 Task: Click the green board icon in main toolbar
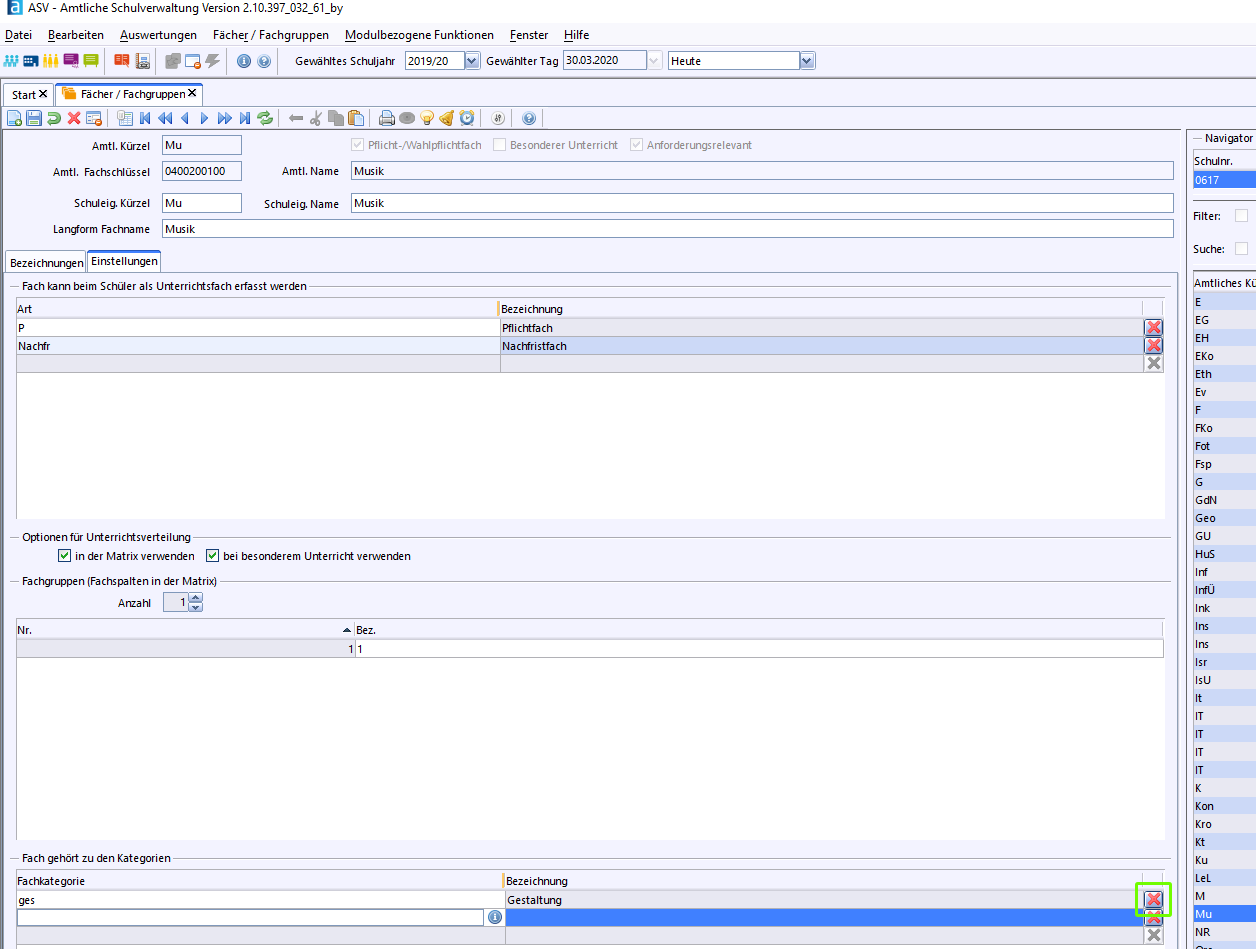[91, 61]
